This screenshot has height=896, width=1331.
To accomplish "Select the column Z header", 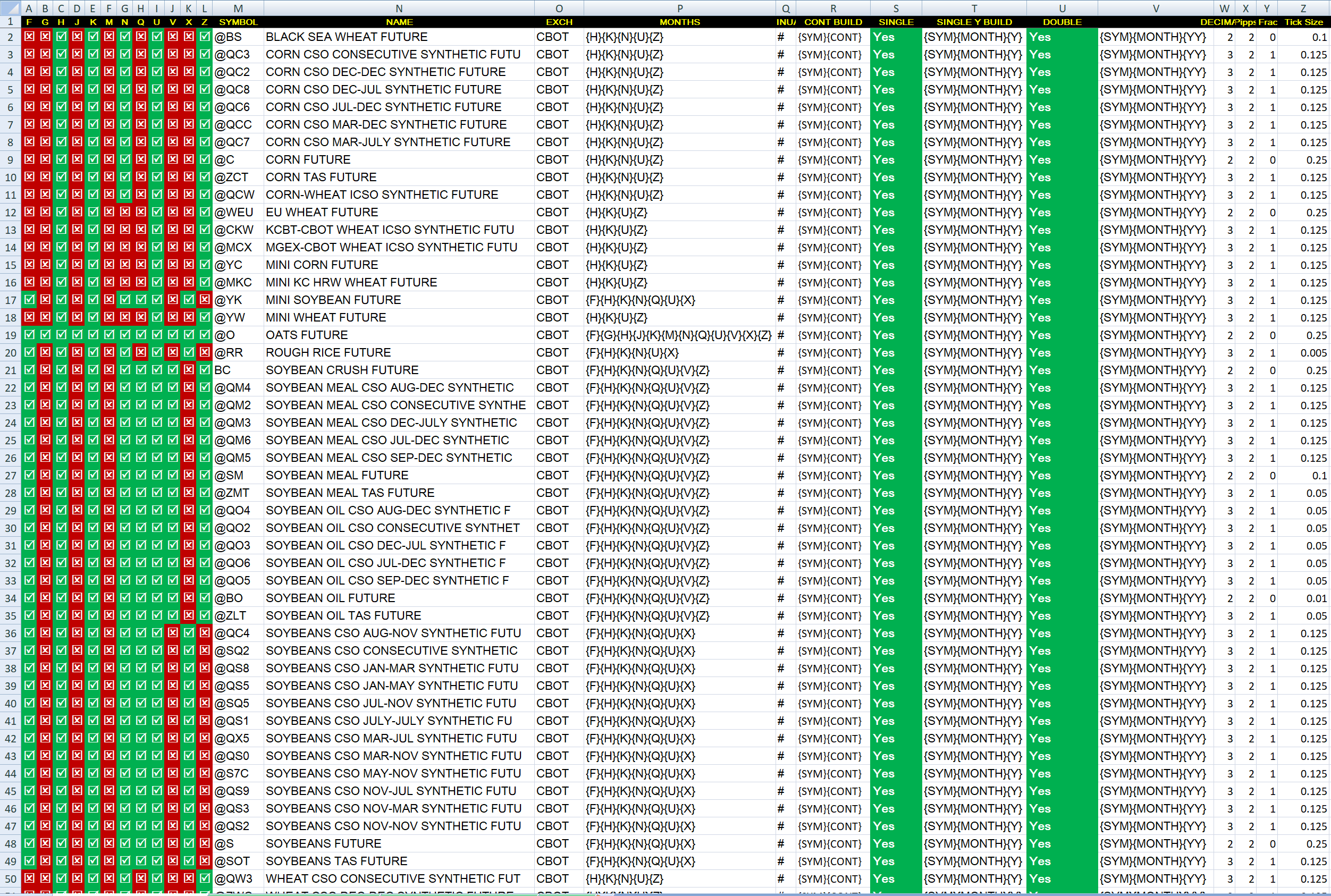I will 1303,8.
